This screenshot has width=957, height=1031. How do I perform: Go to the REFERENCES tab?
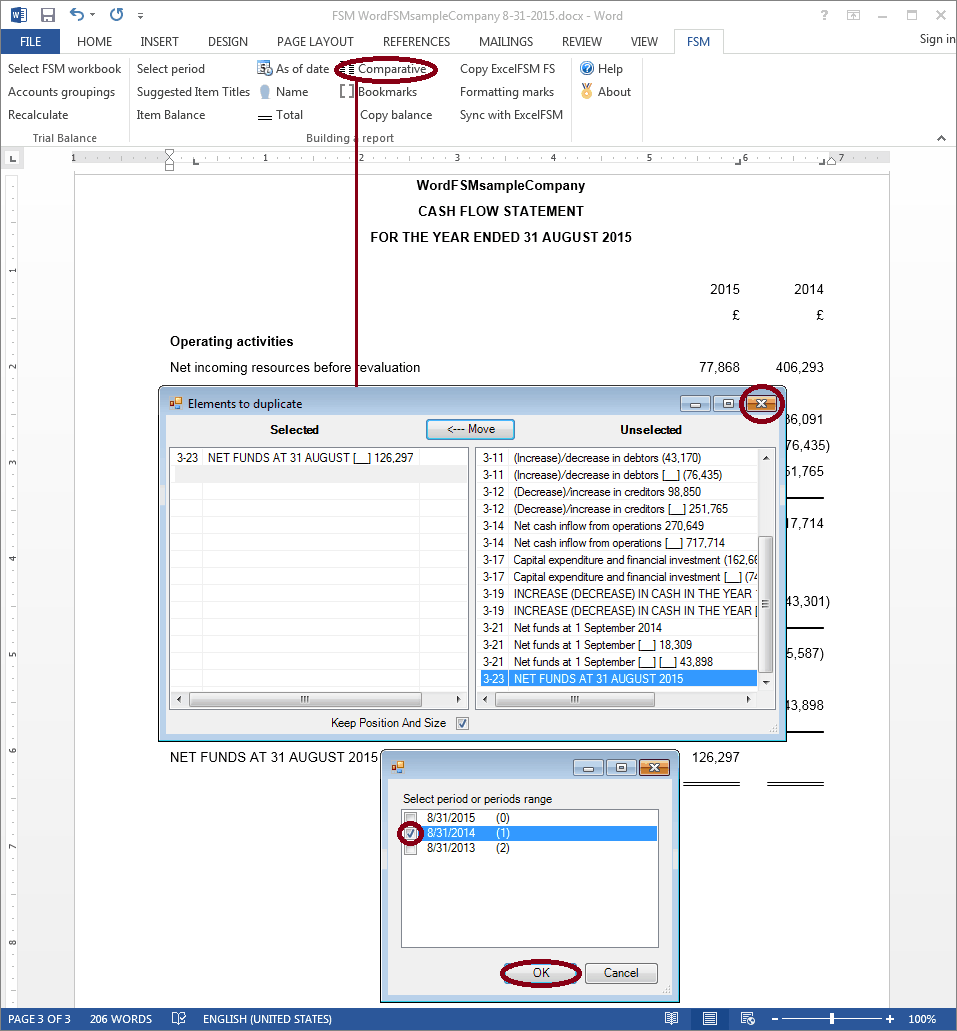[x=416, y=41]
